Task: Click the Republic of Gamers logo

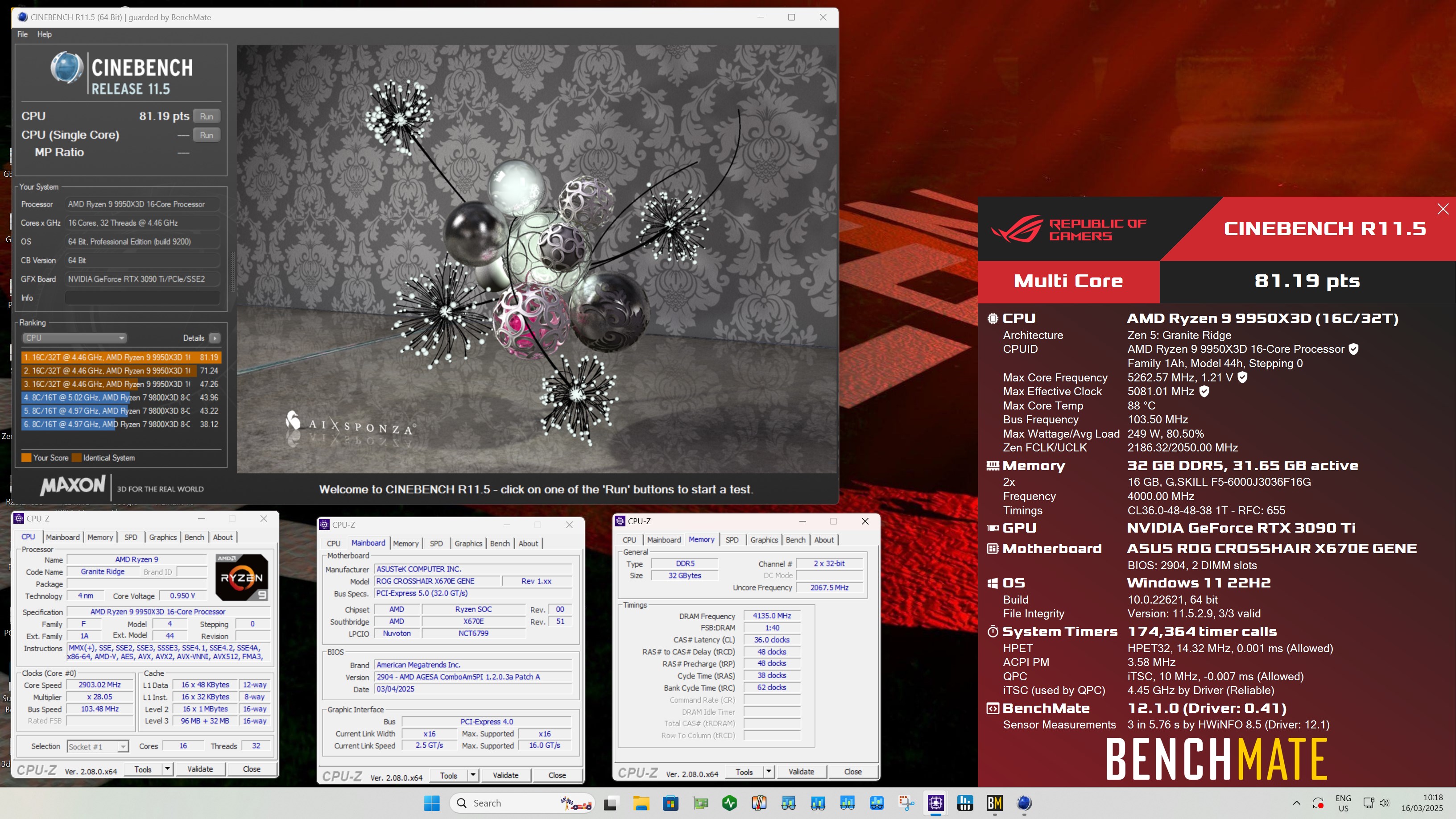Action: 1069,228
